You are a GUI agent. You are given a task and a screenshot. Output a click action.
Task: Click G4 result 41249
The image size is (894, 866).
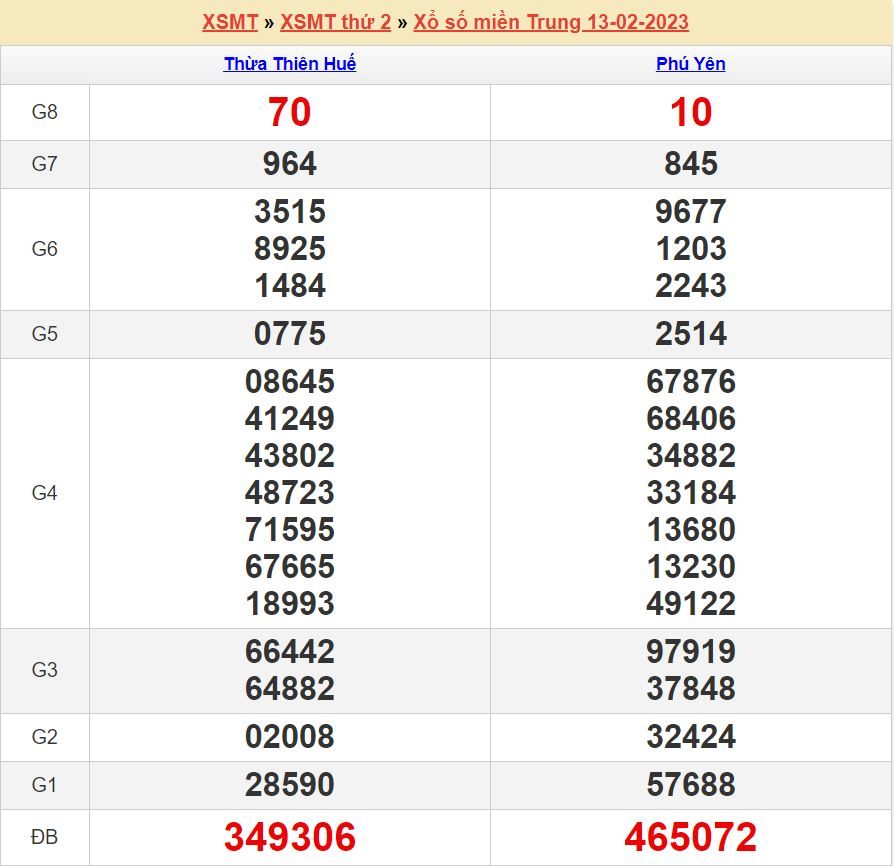pos(290,418)
